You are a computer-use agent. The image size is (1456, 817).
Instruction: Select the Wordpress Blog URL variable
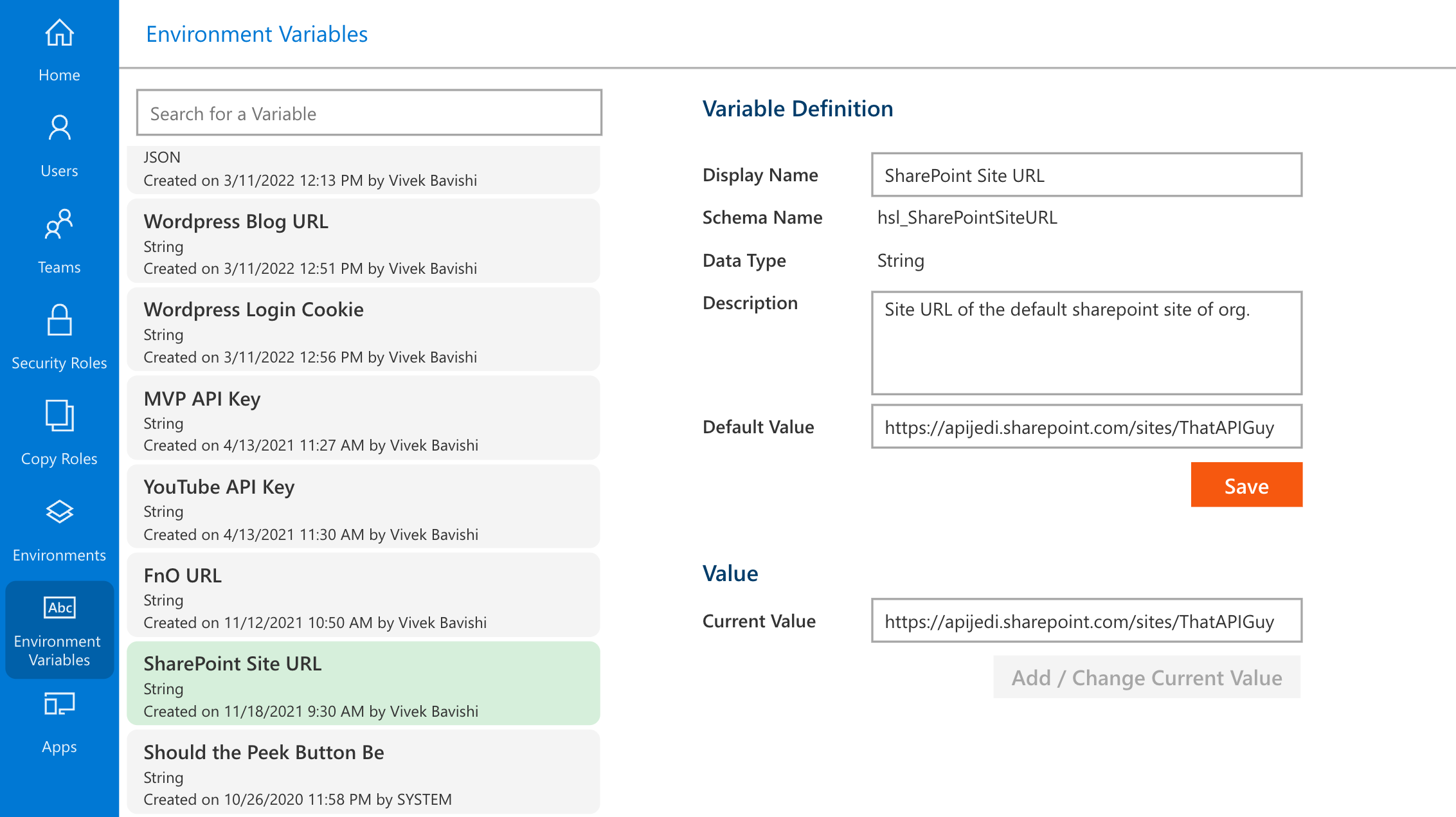coord(363,241)
